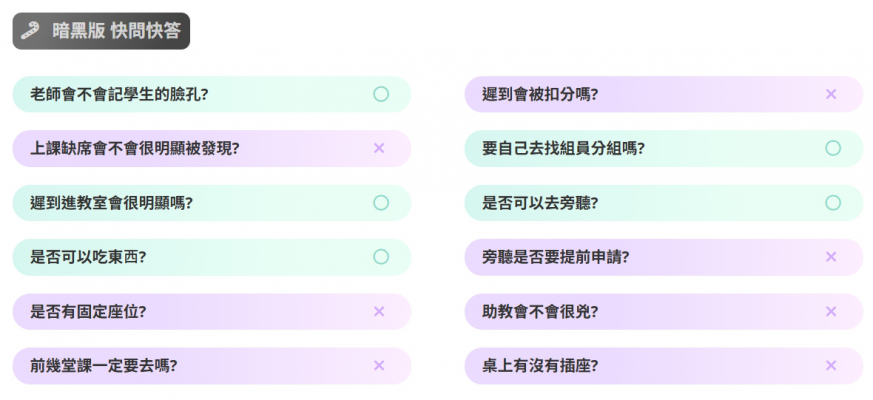This screenshot has width=873, height=400.
Task: Click the circle icon beside 遲到進教室會很明顯嗎?
Action: [x=380, y=202]
